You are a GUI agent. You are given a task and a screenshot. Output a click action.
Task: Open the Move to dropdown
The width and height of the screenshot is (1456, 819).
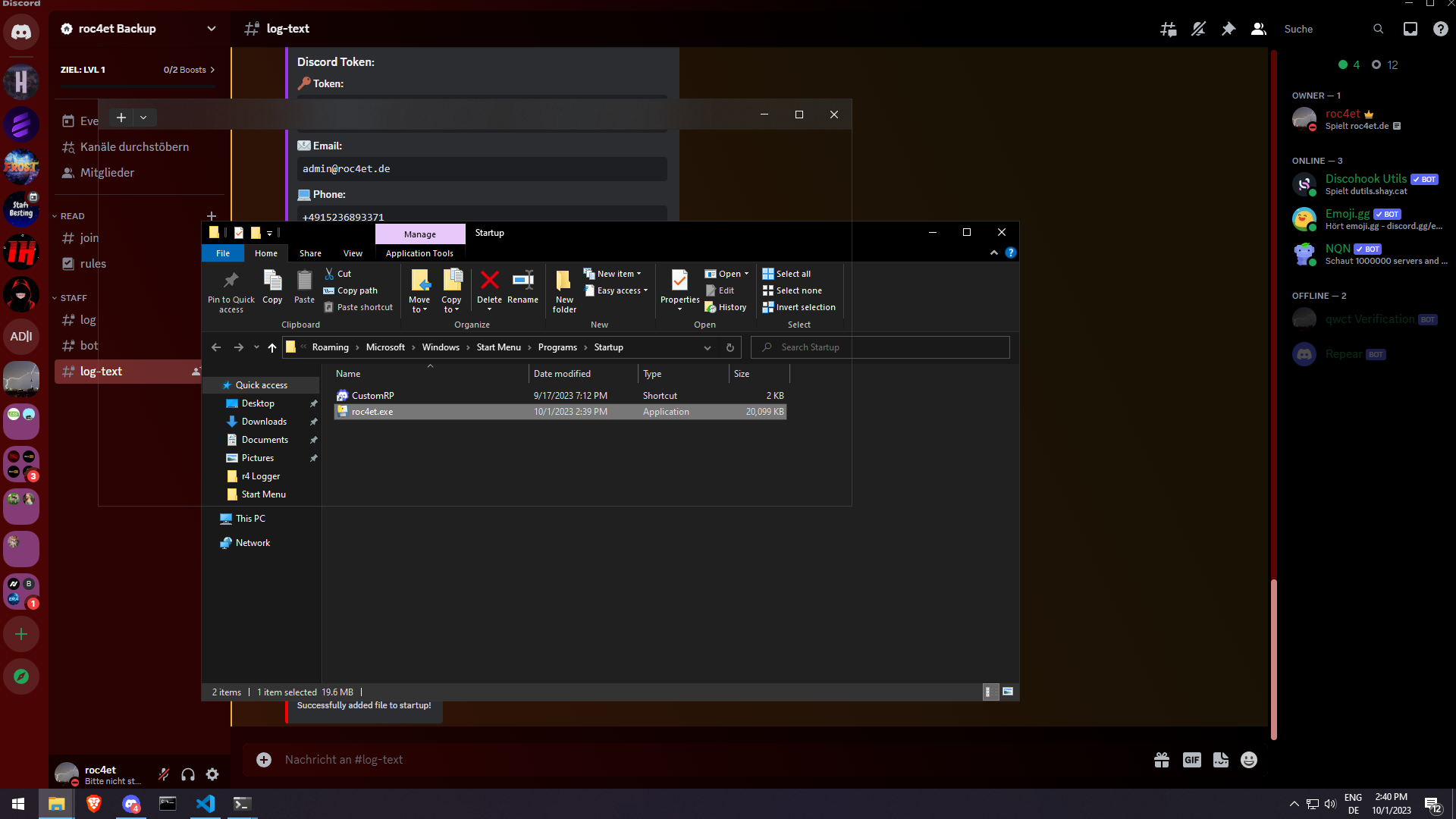click(419, 291)
